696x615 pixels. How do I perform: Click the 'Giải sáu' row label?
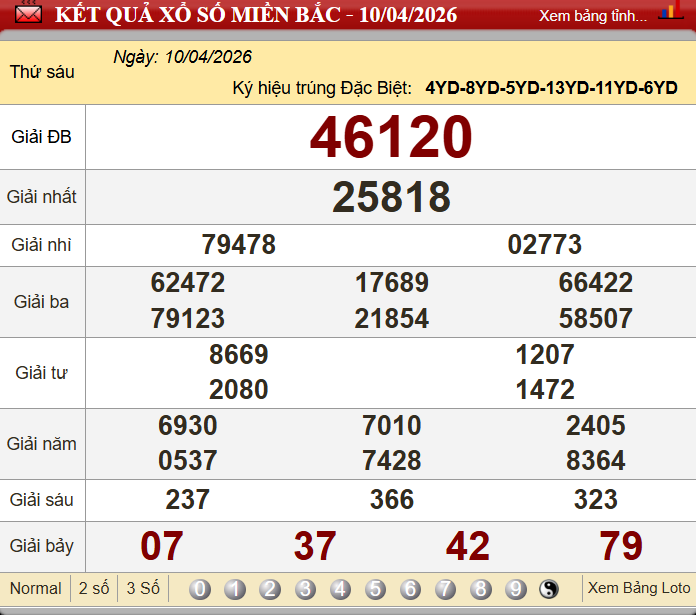(x=41, y=500)
